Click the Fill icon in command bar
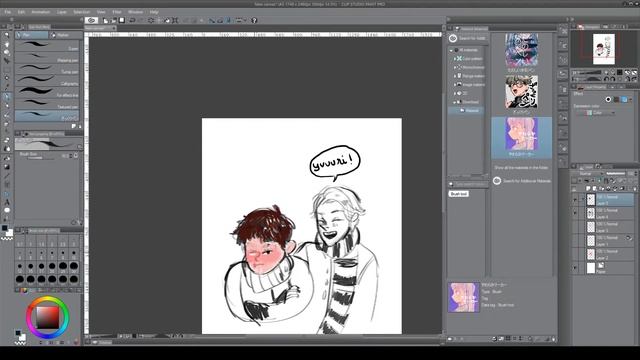The image size is (640, 360). pyautogui.click(x=167, y=20)
